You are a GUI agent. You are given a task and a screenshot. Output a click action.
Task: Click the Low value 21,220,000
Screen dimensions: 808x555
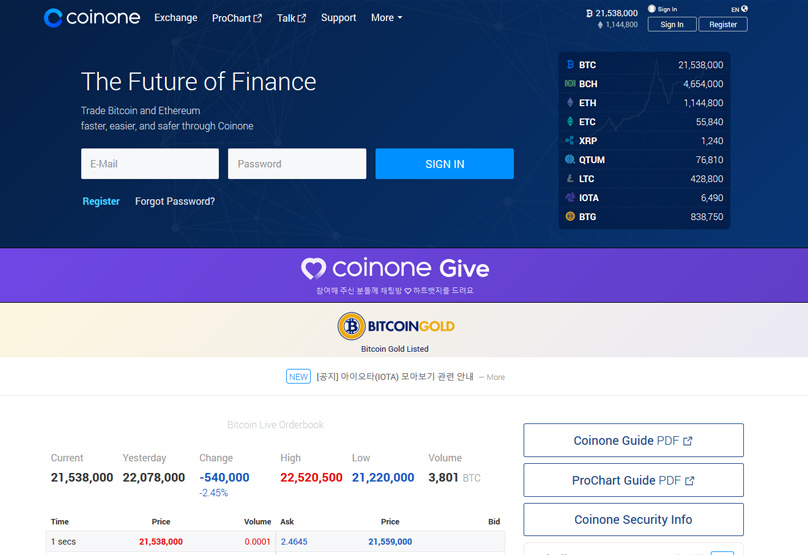383,478
